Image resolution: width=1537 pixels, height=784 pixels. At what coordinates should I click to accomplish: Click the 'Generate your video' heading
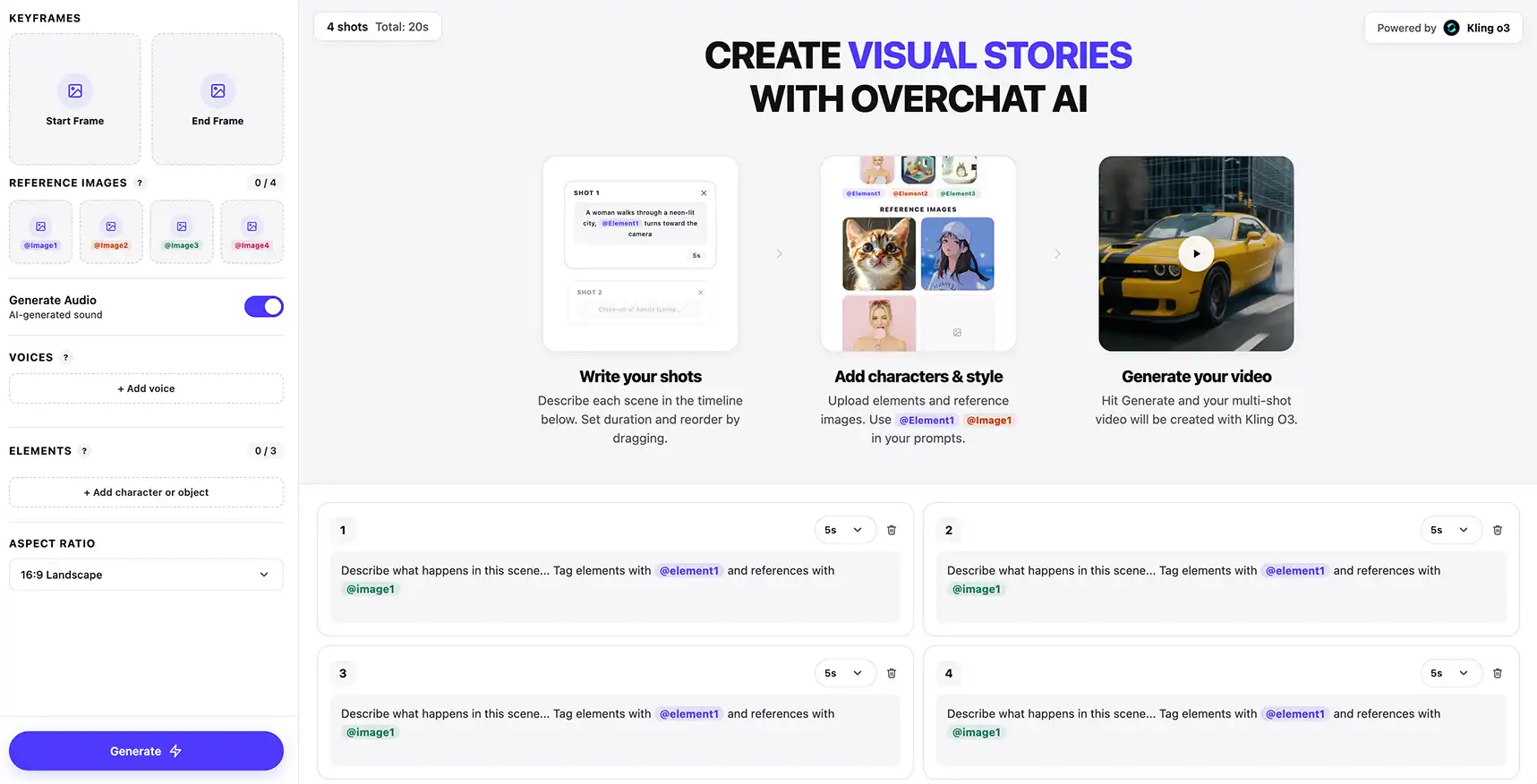coord(1196,377)
